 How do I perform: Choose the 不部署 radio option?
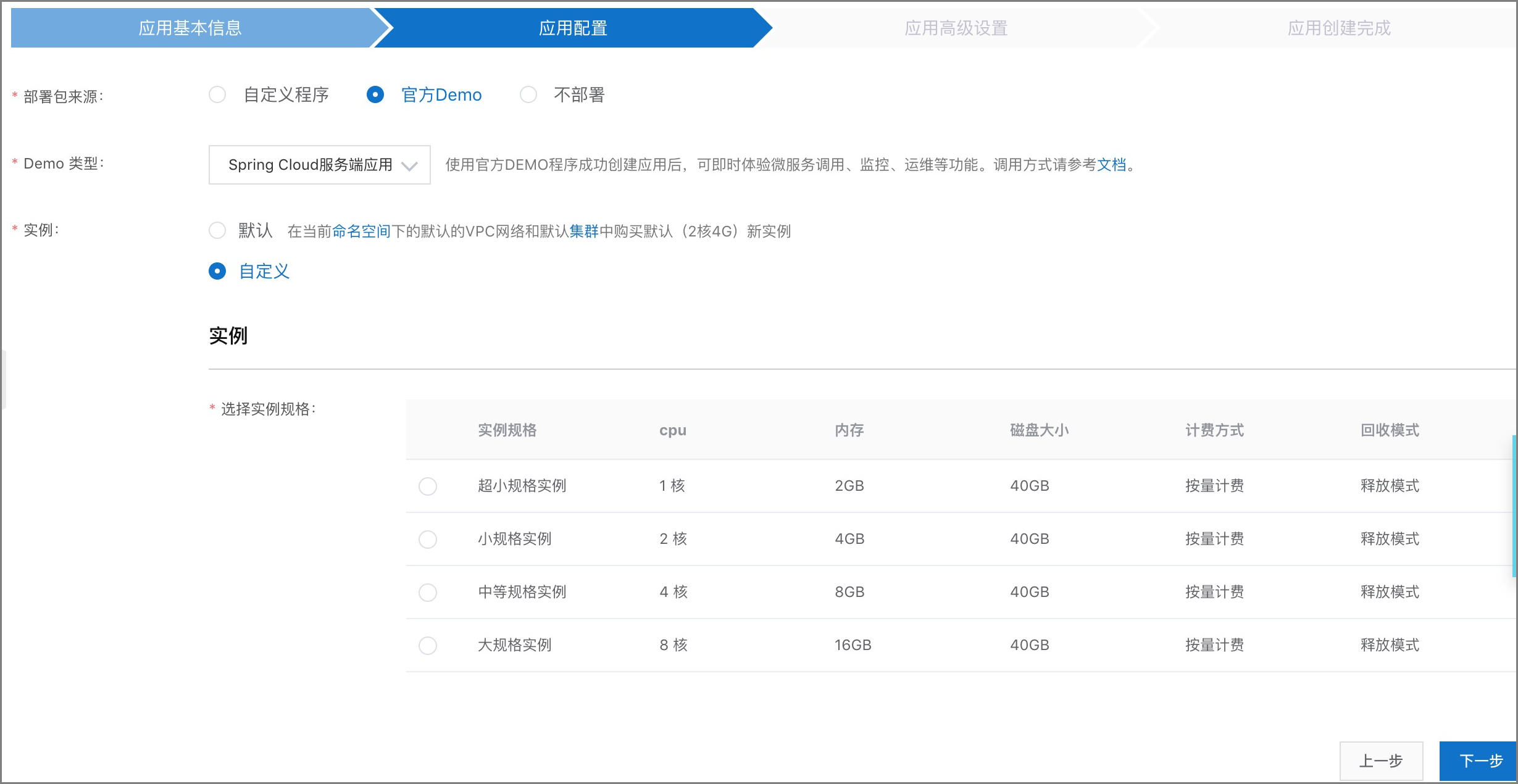(x=528, y=95)
